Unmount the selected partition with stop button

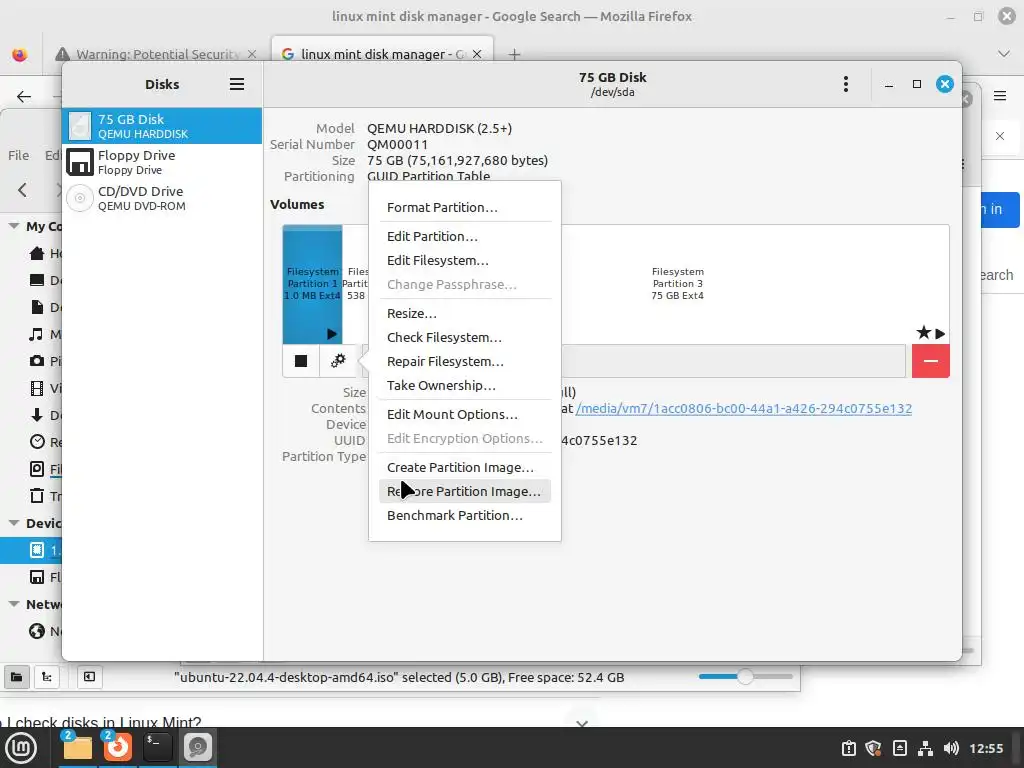pyautogui.click(x=301, y=361)
